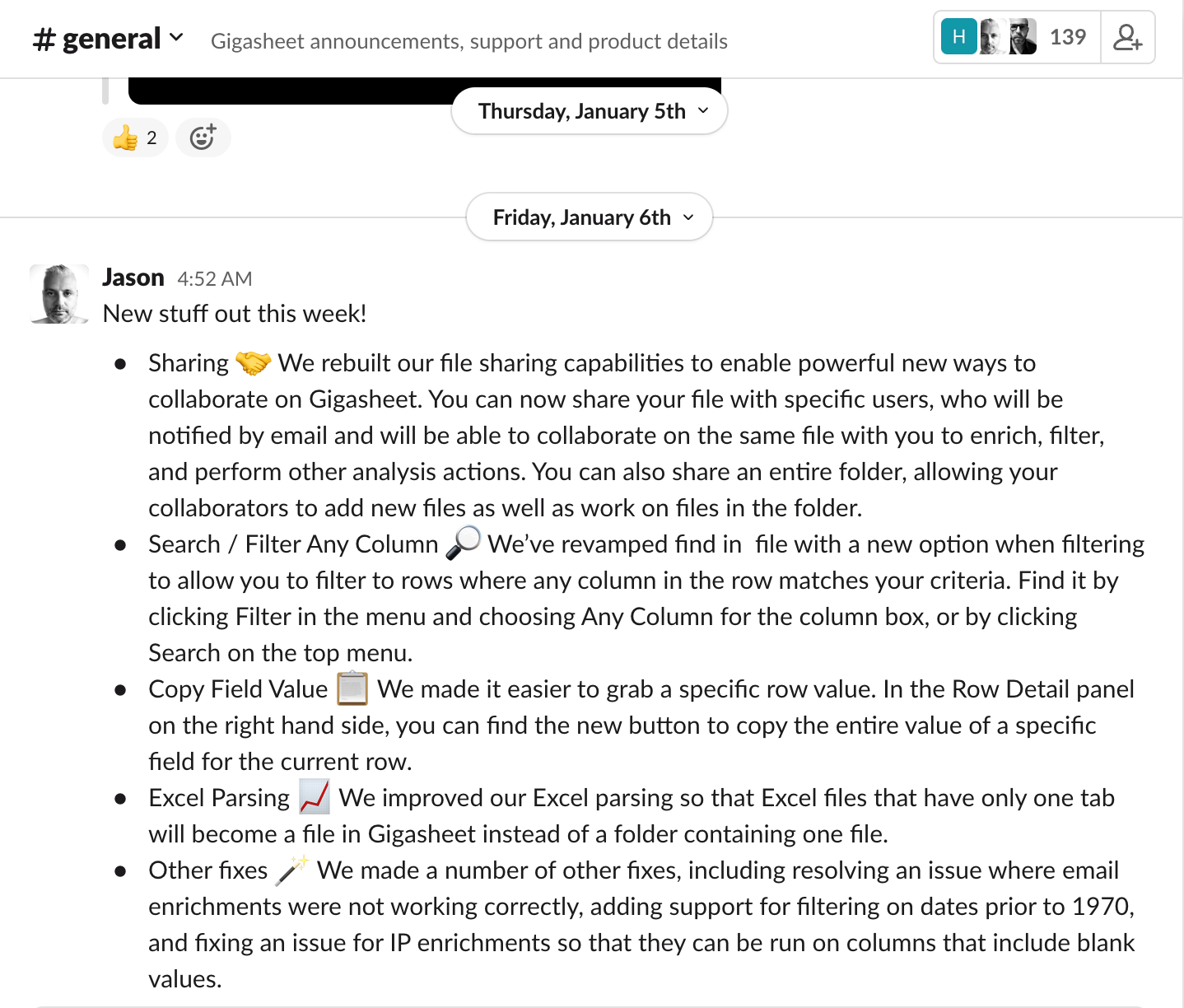Click the channel topic description text
The height and width of the screenshot is (1008, 1184).
[x=469, y=41]
